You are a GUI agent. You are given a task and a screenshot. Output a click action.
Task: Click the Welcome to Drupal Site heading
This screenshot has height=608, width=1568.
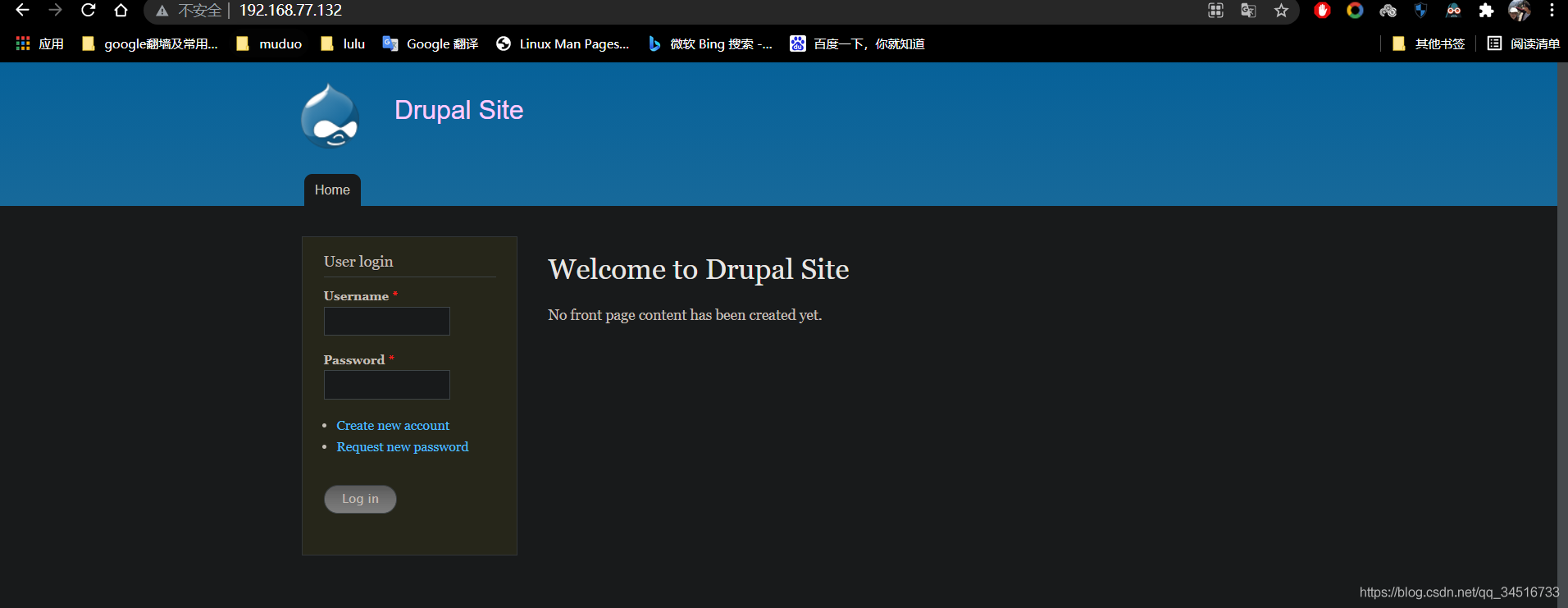click(x=699, y=269)
